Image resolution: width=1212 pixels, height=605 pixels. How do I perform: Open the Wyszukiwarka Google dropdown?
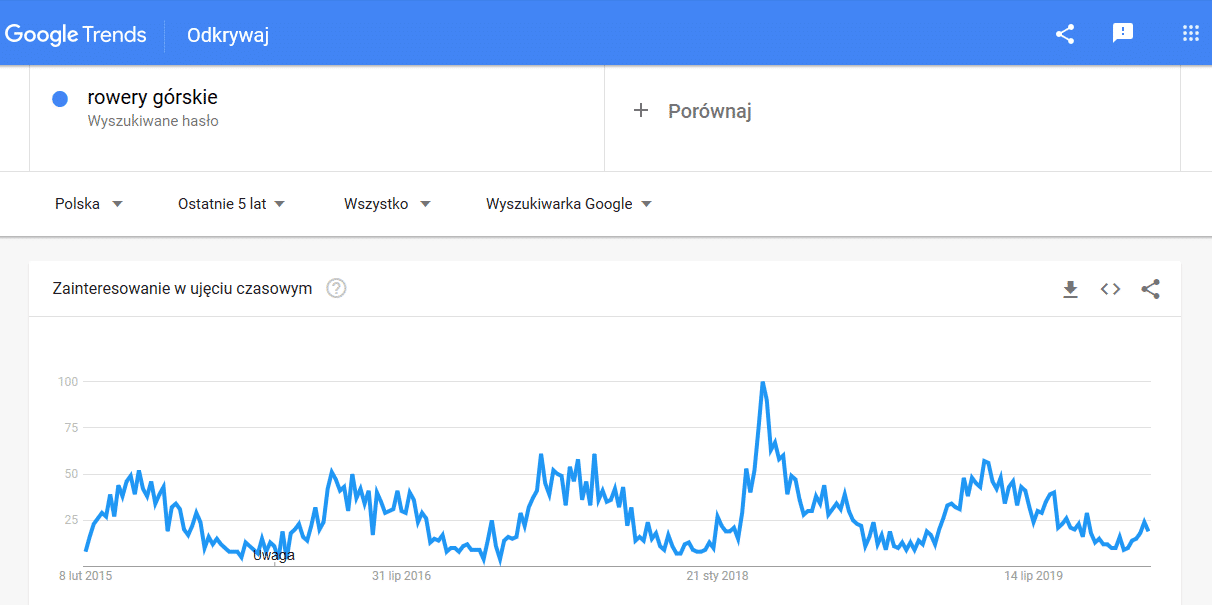pyautogui.click(x=568, y=204)
